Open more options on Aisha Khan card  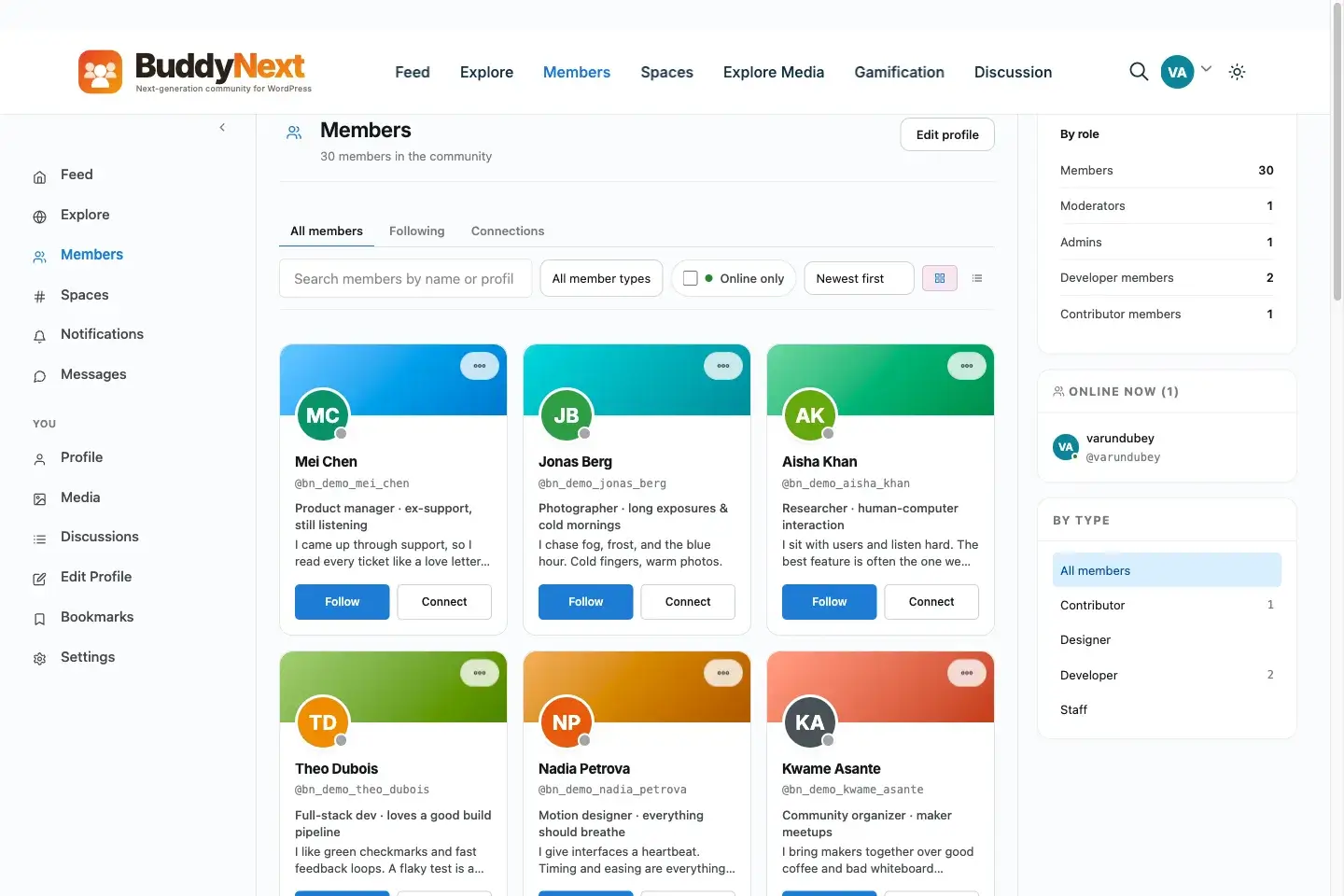click(x=967, y=366)
